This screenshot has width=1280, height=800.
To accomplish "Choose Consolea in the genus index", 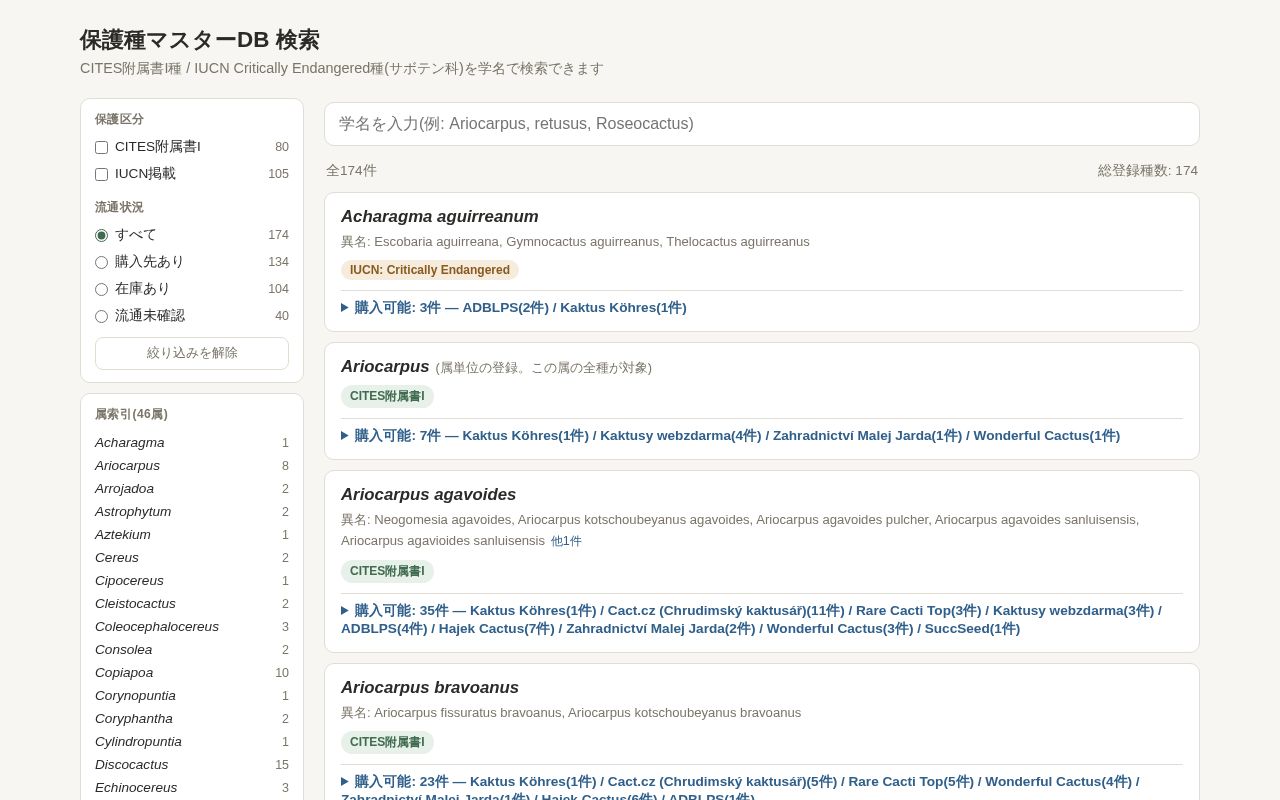I will [x=192, y=650].
